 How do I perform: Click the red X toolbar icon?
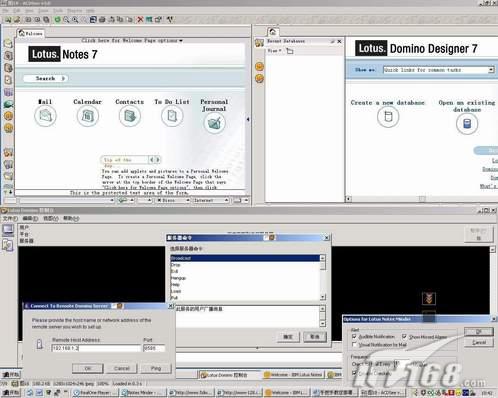(x=140, y=20)
